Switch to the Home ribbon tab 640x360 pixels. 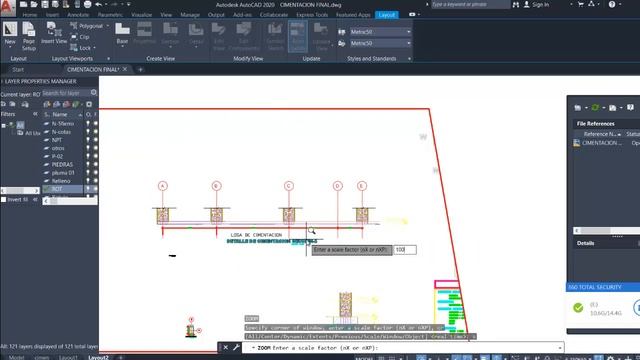tap(29, 15)
